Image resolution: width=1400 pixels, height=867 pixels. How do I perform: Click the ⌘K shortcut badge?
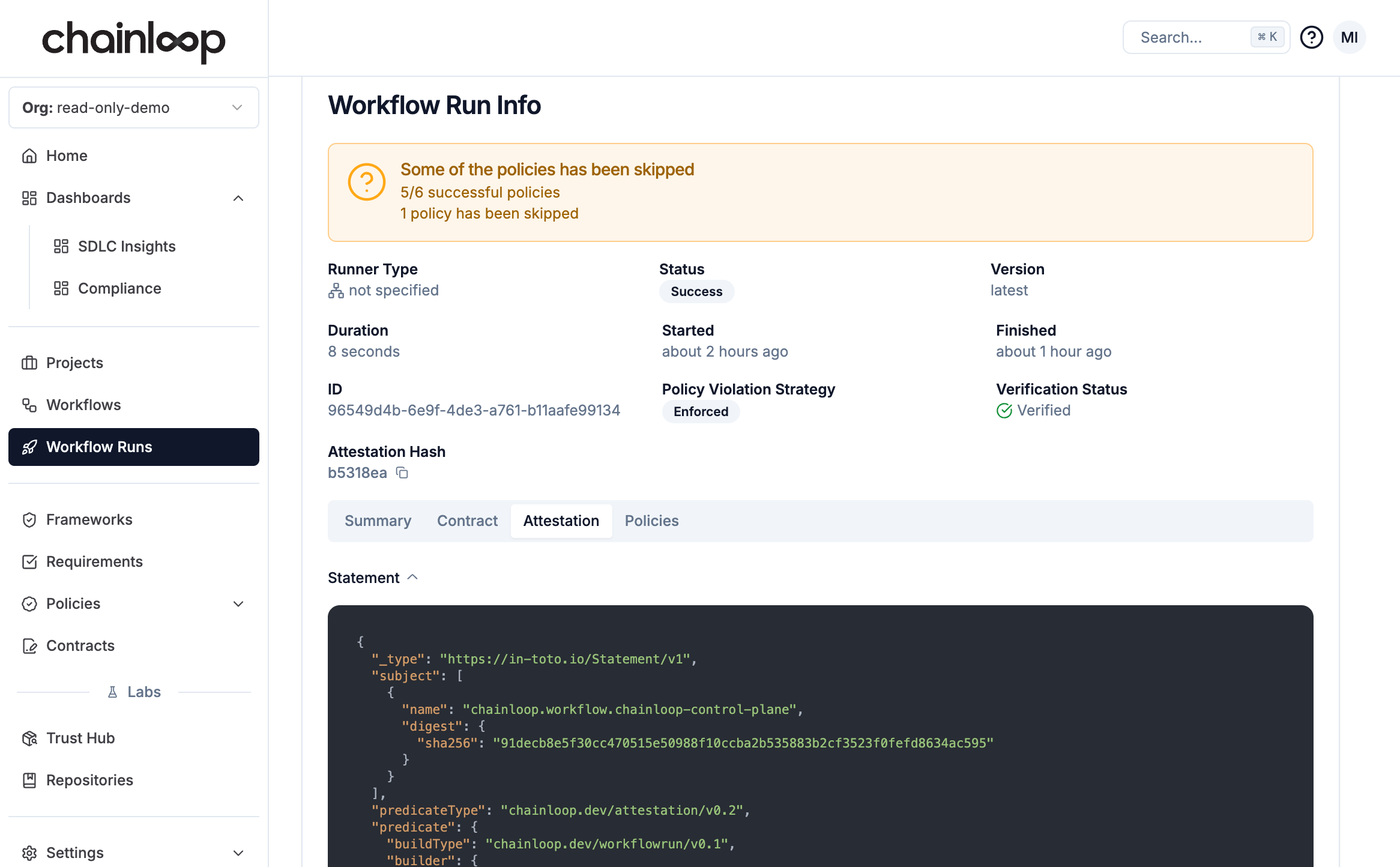1267,37
